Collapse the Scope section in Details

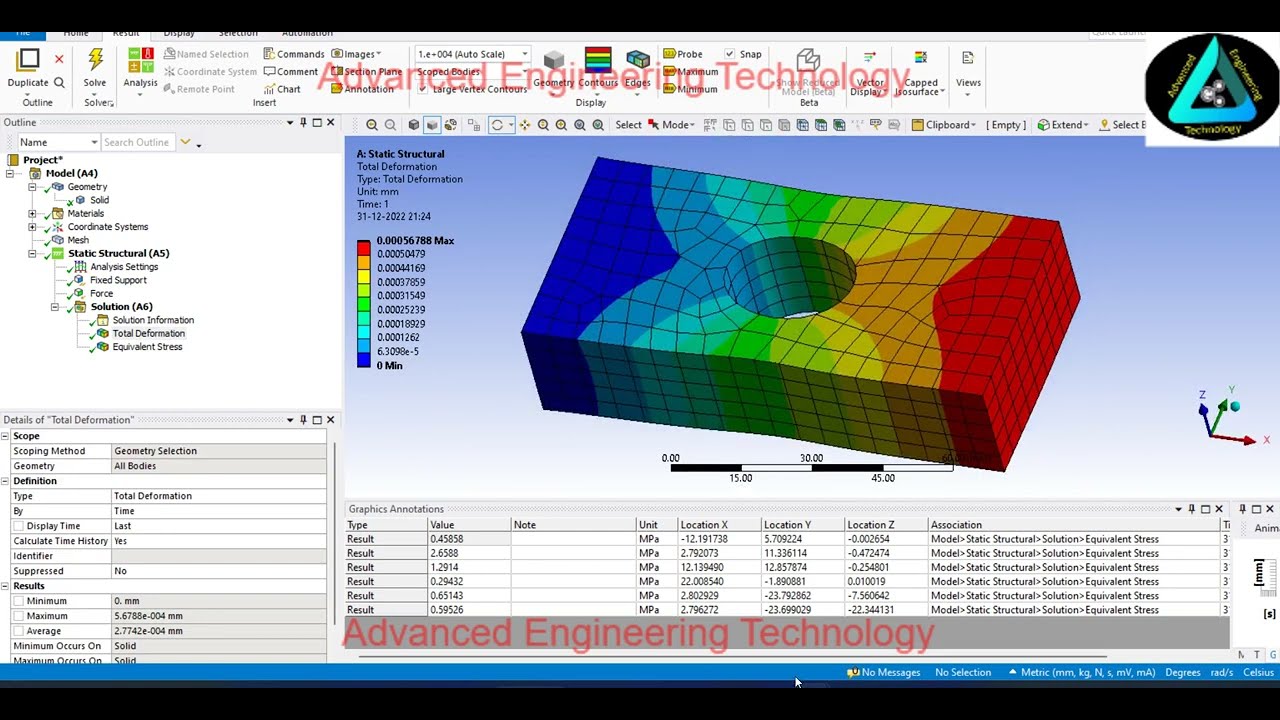(x=5, y=436)
